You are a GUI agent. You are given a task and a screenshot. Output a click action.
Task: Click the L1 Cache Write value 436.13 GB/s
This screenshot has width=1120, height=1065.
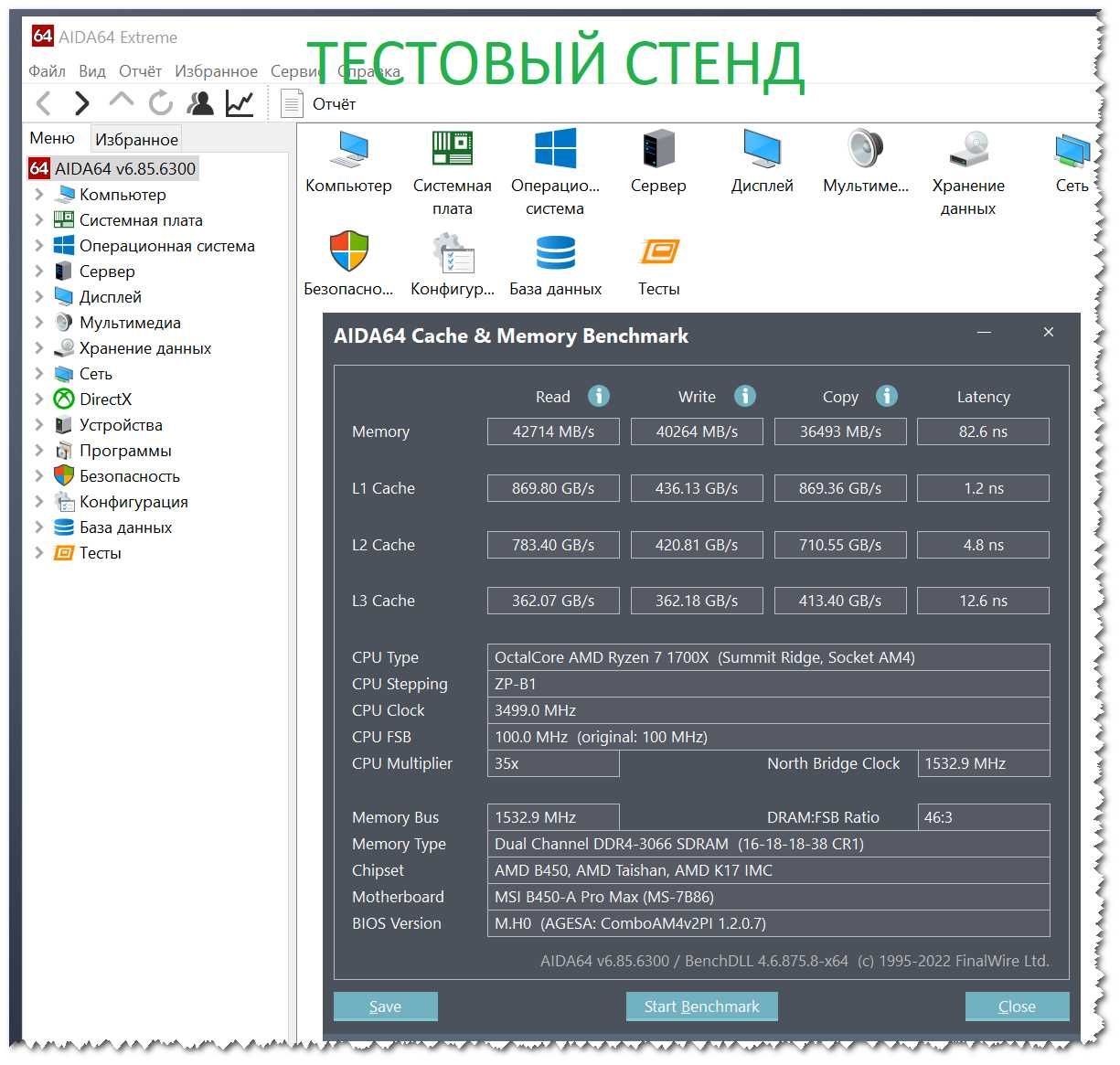pyautogui.click(x=697, y=488)
